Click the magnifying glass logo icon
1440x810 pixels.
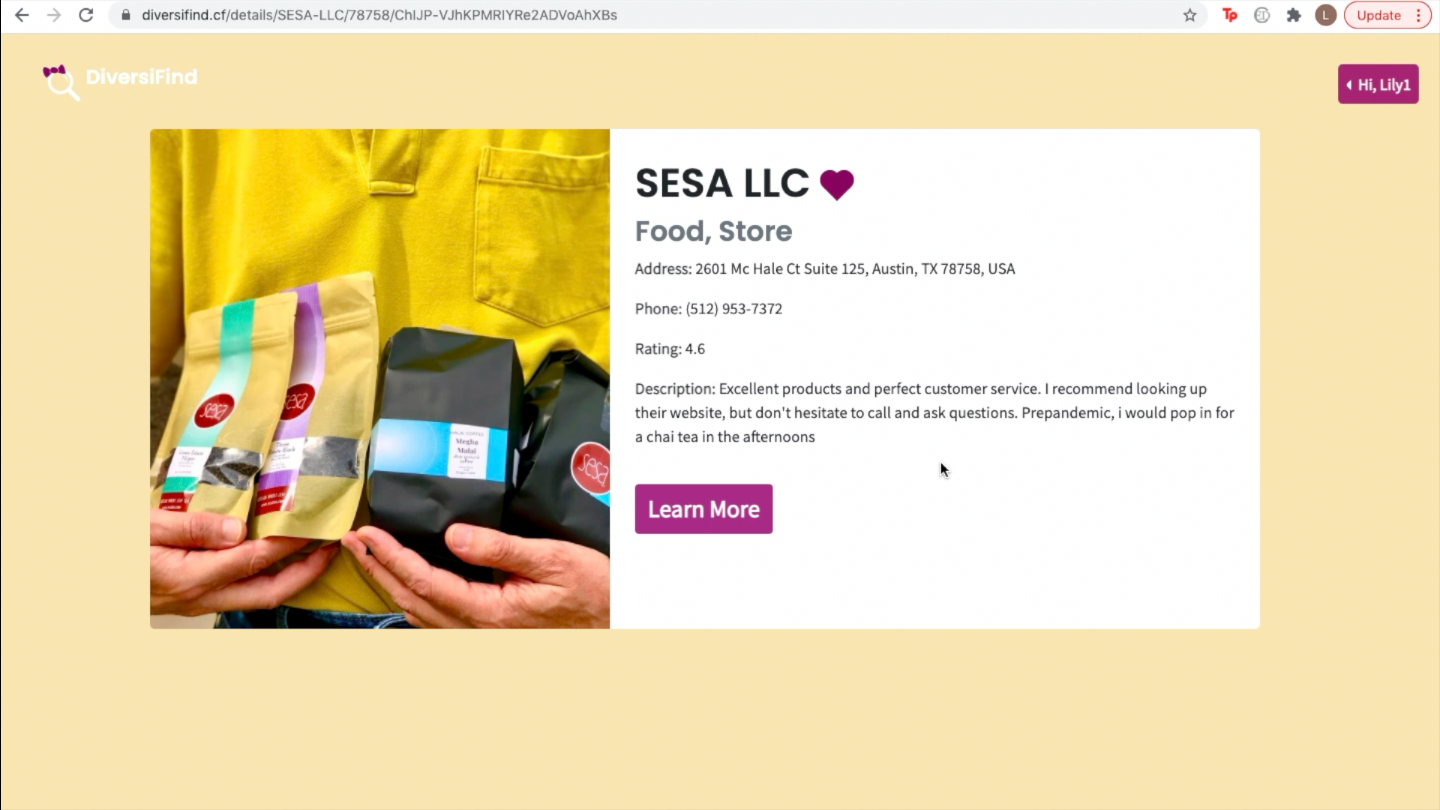pyautogui.click(x=60, y=82)
